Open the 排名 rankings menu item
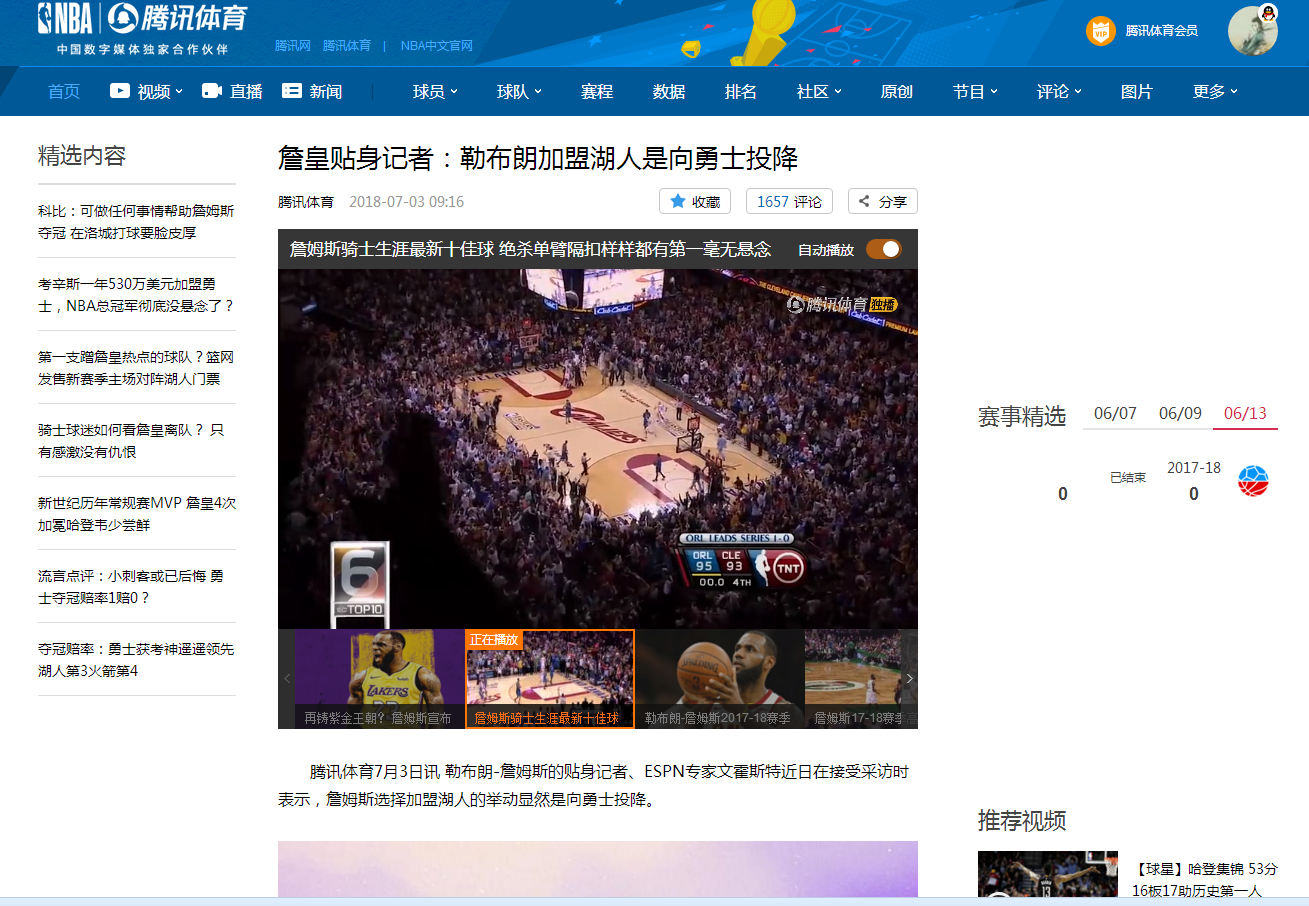Screen dimensions: 1309x906 pos(741,91)
